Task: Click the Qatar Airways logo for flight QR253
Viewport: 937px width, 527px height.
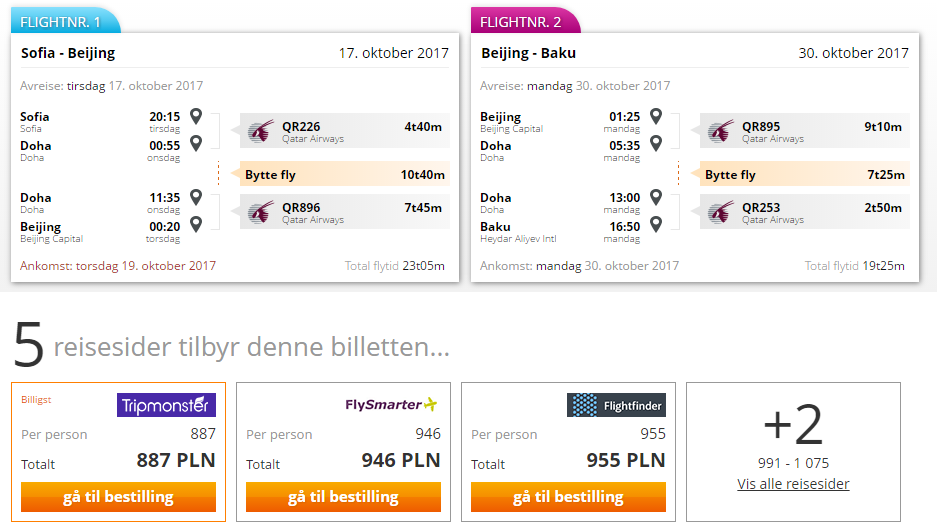Action: tap(721, 212)
